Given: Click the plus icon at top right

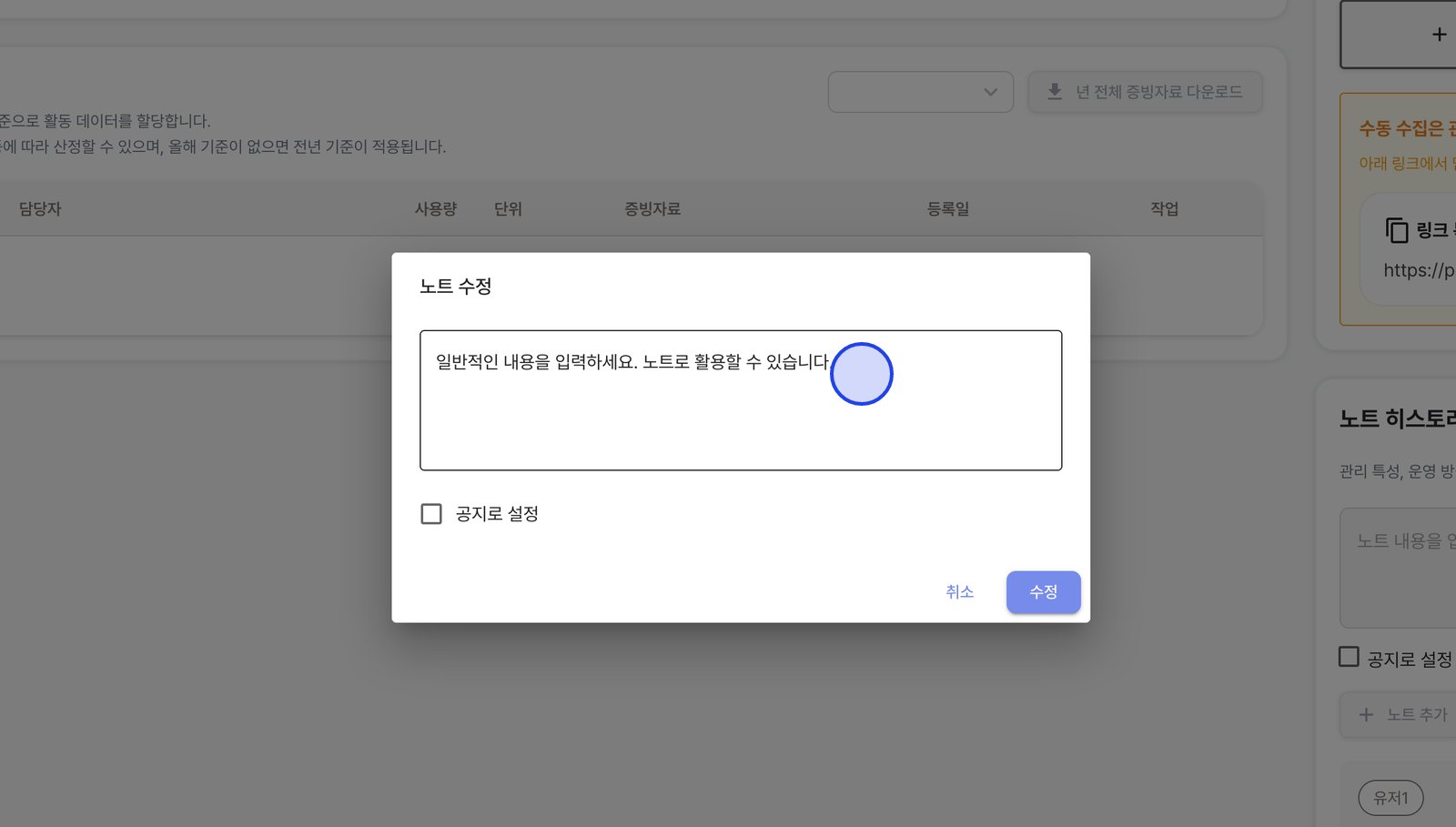Looking at the screenshot, I should click(1439, 35).
